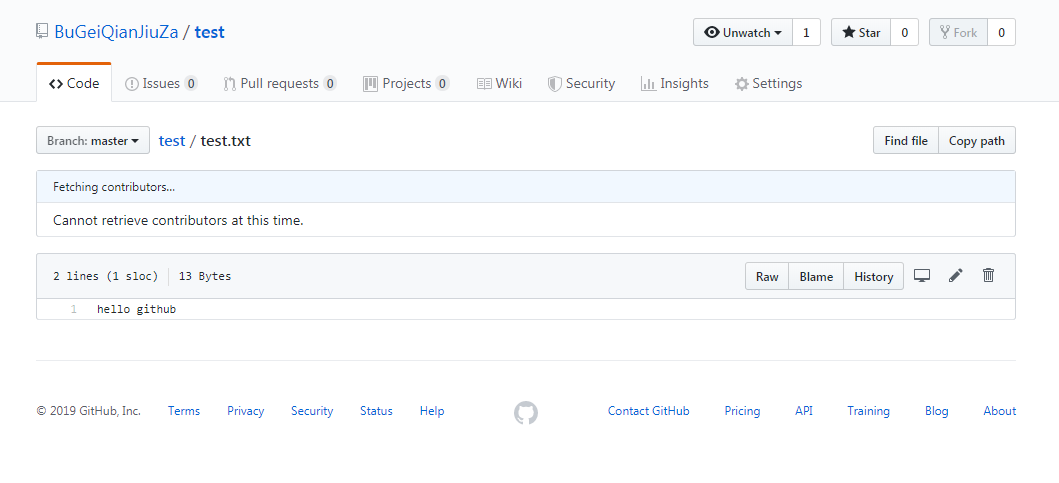Star the test repository
The height and width of the screenshot is (483, 1059).
(861, 32)
